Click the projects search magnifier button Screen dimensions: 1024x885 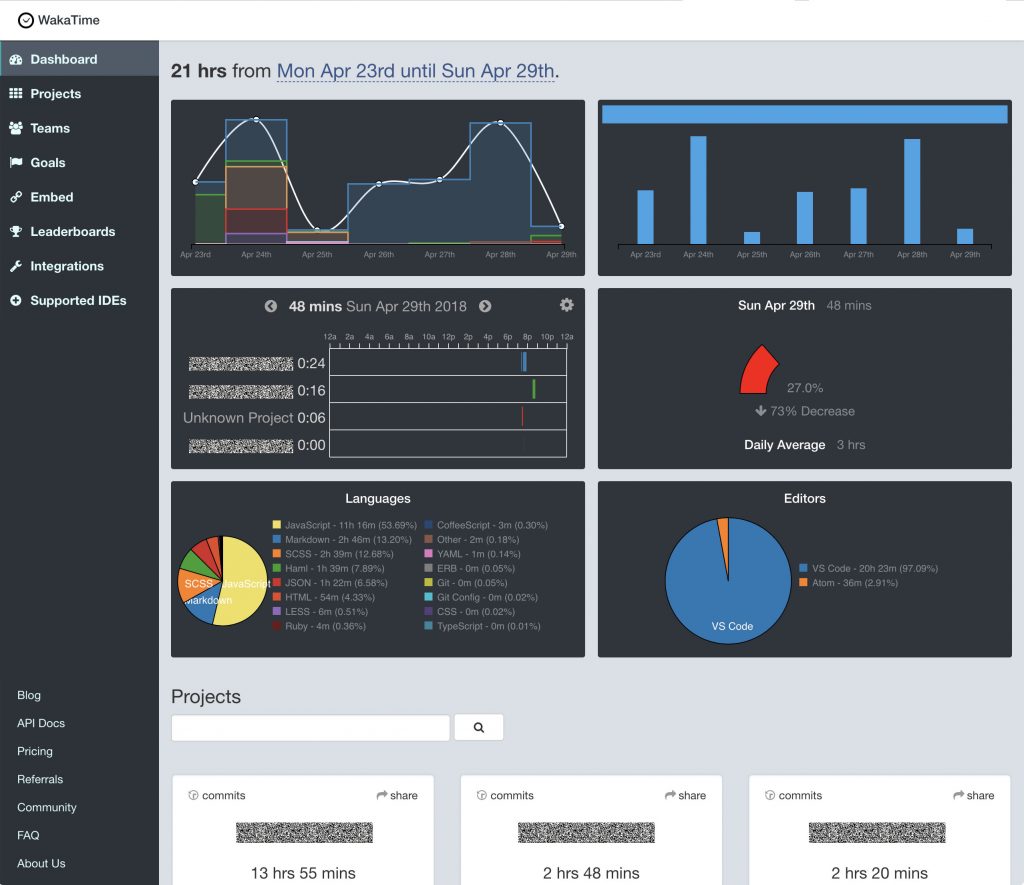[479, 727]
